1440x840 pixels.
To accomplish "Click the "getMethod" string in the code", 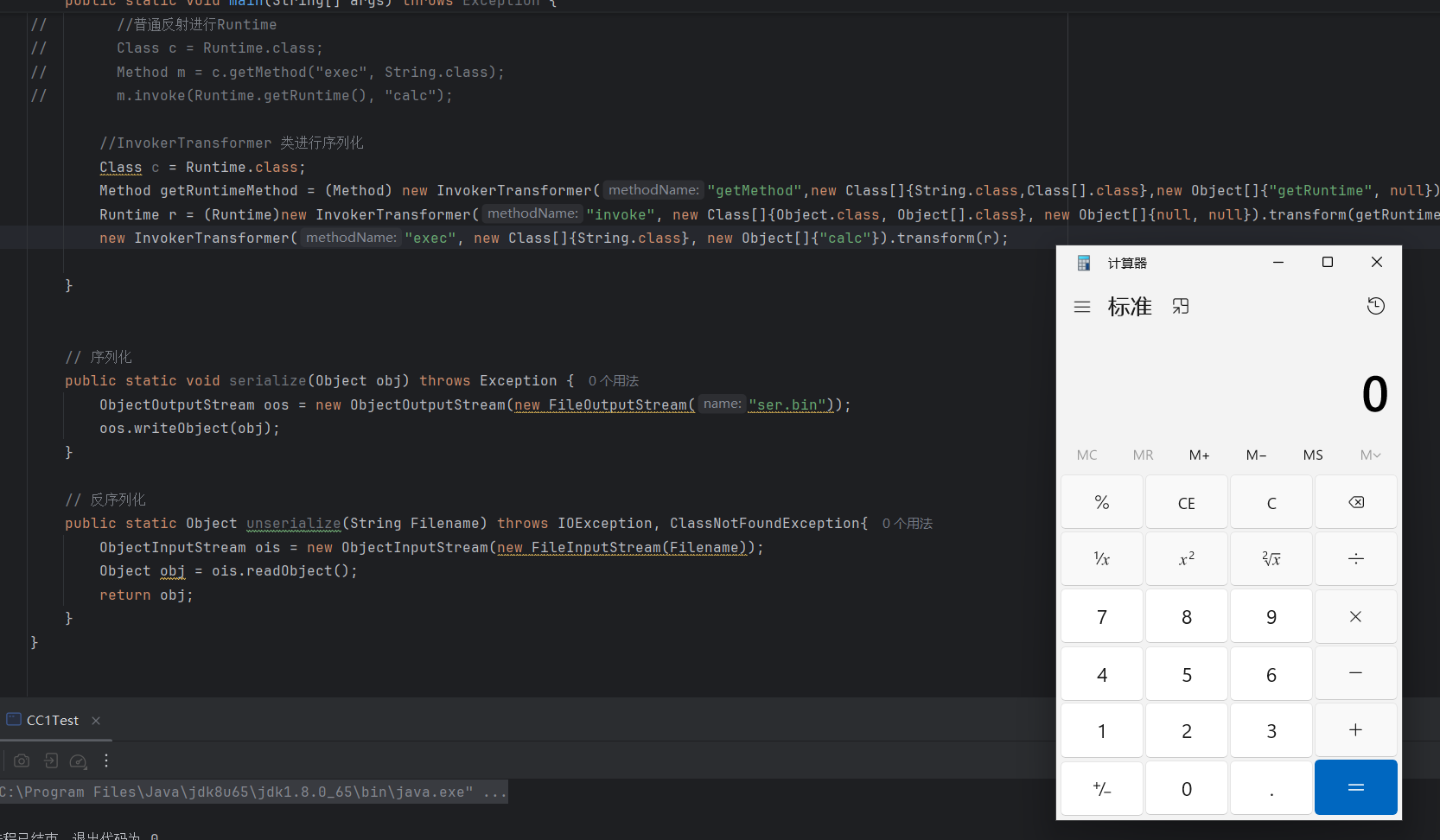I will click(755, 191).
